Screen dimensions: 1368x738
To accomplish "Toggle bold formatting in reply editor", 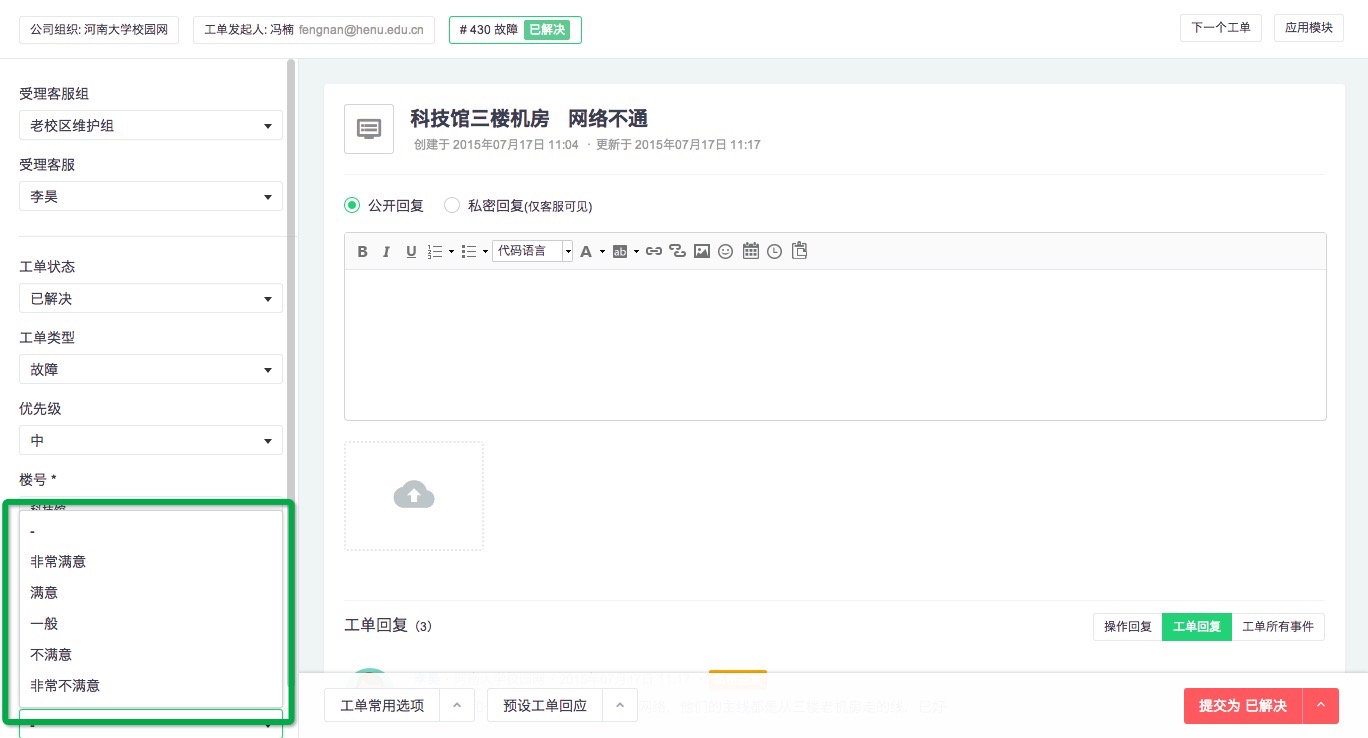I will pos(363,251).
